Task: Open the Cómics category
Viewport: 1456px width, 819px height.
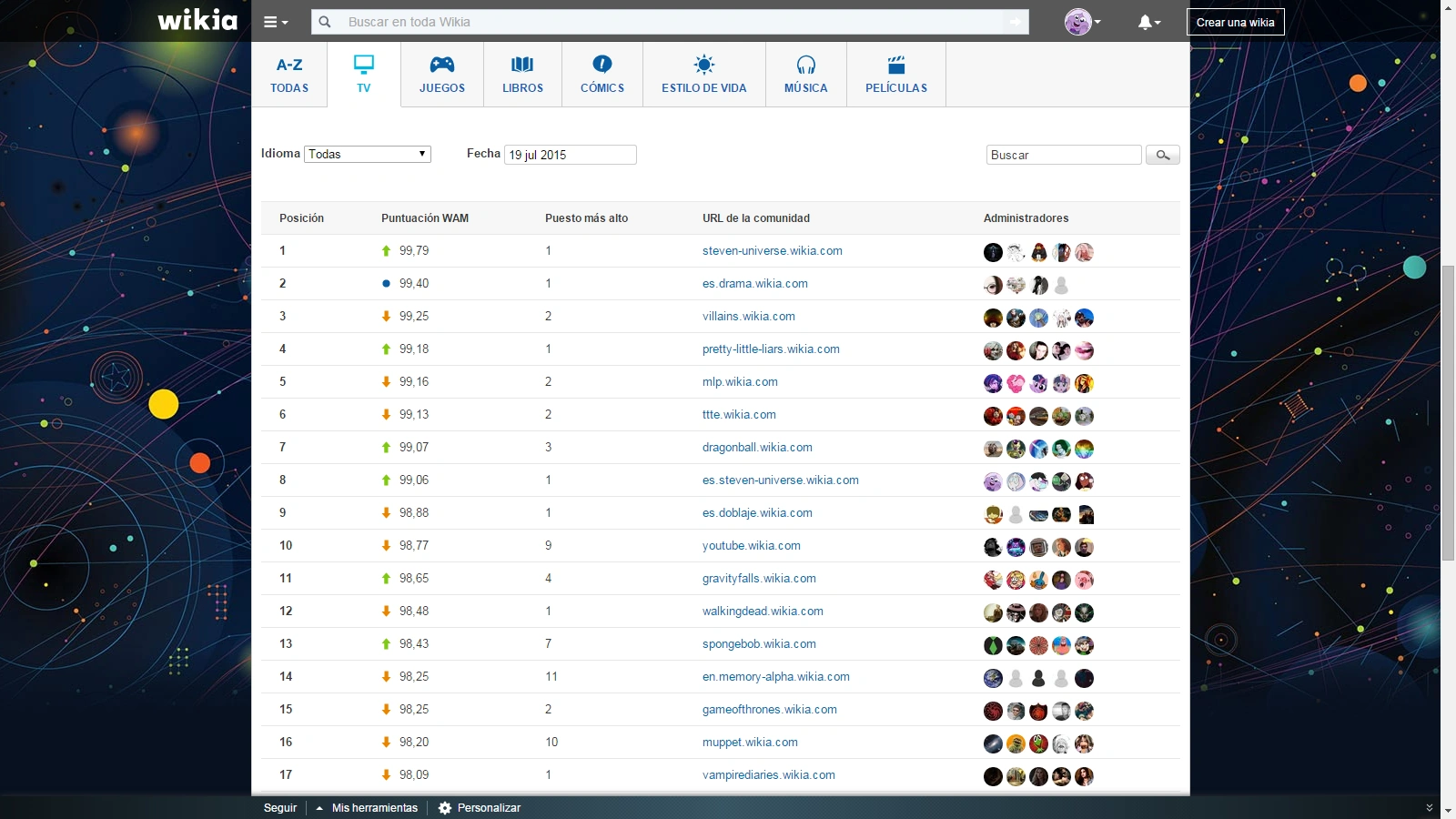Action: [x=602, y=75]
